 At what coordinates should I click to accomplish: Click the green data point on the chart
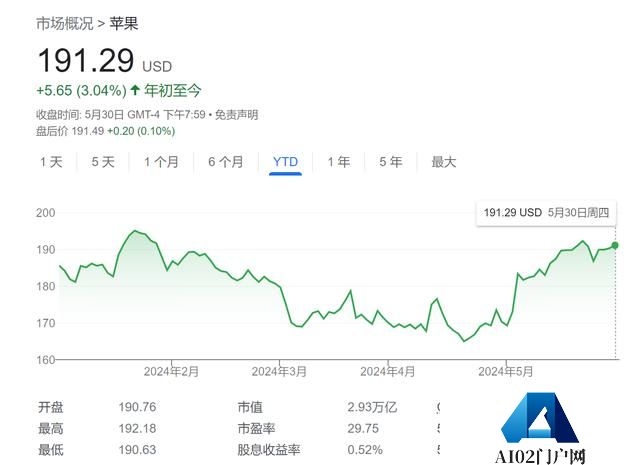click(x=615, y=245)
